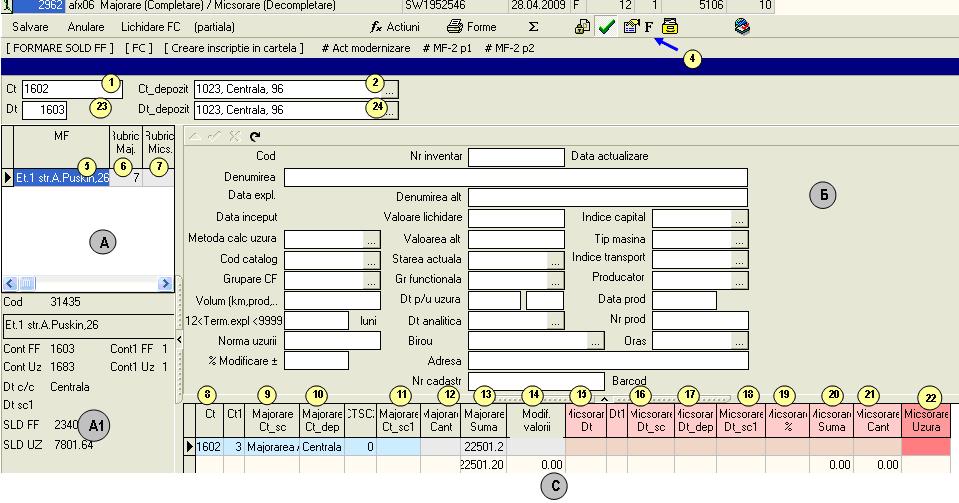This screenshot has height=503, width=959.
Task: Open Grupare CF lookup button
Action: coord(371,281)
